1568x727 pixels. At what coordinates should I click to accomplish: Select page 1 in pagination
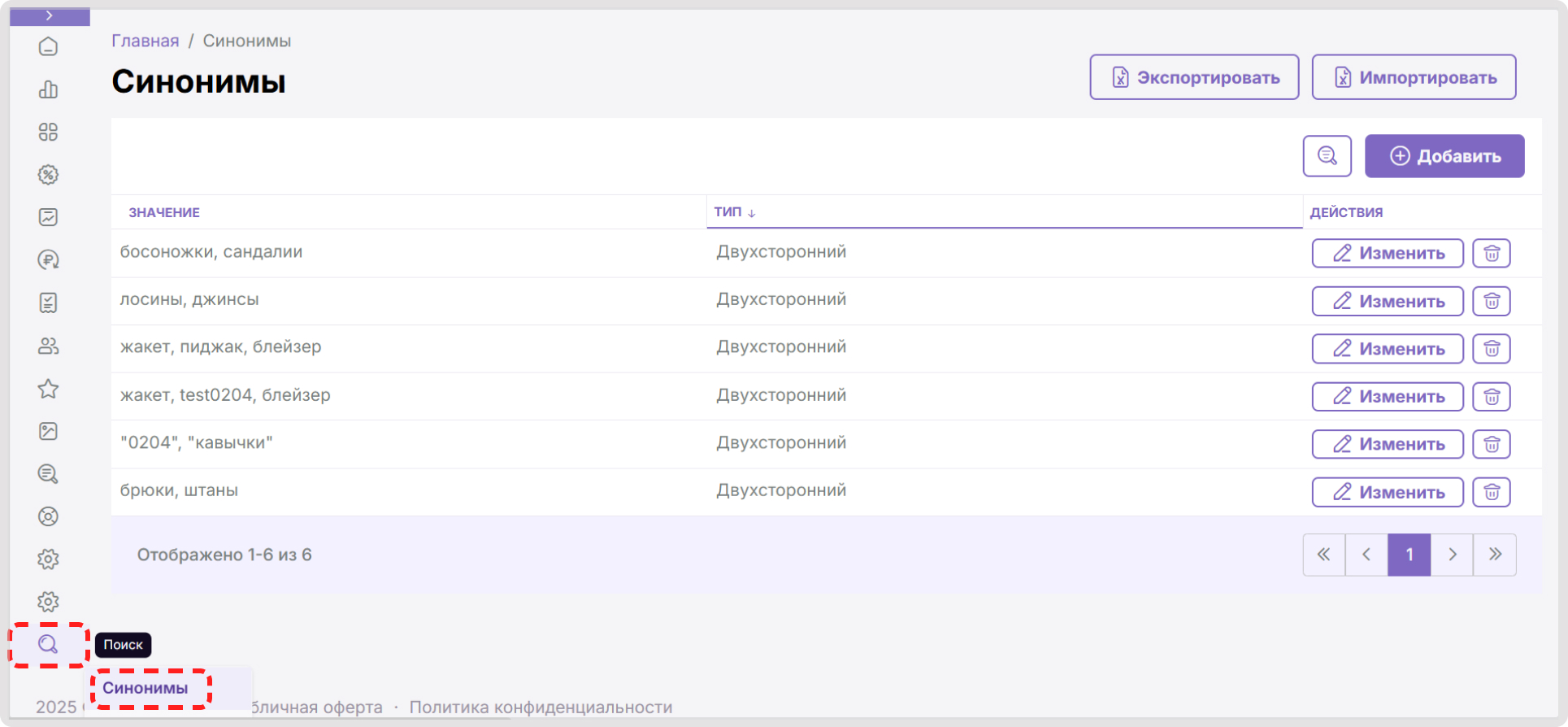[x=1409, y=555]
